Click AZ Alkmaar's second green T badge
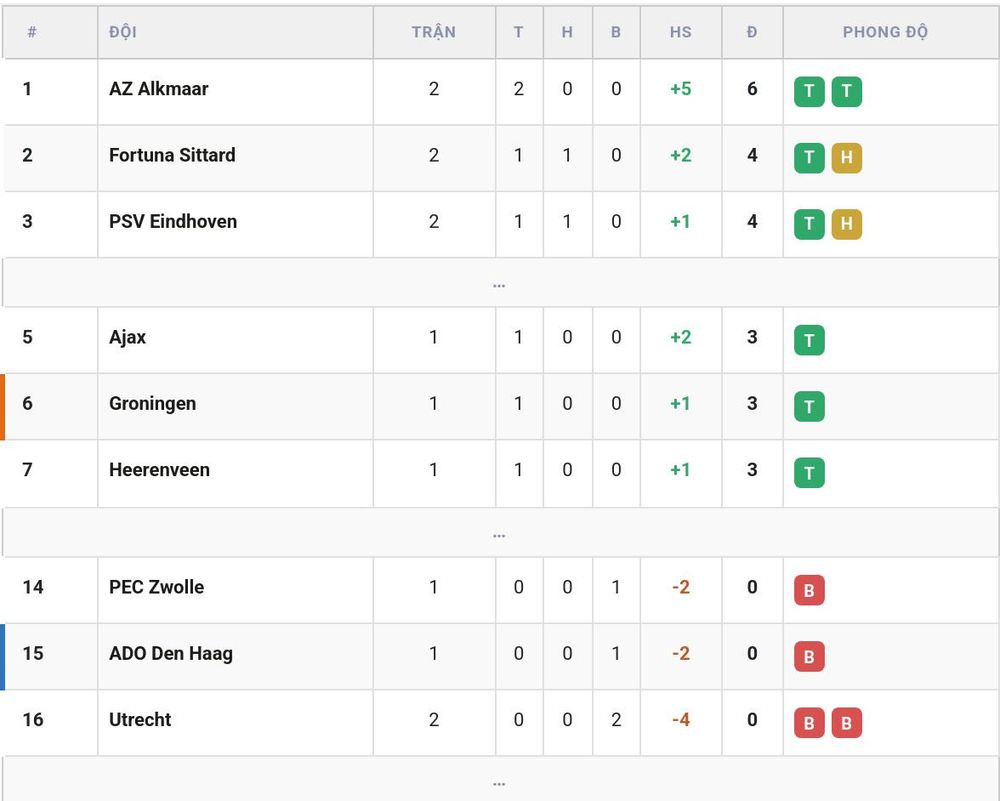This screenshot has width=1000, height=801. tap(846, 91)
